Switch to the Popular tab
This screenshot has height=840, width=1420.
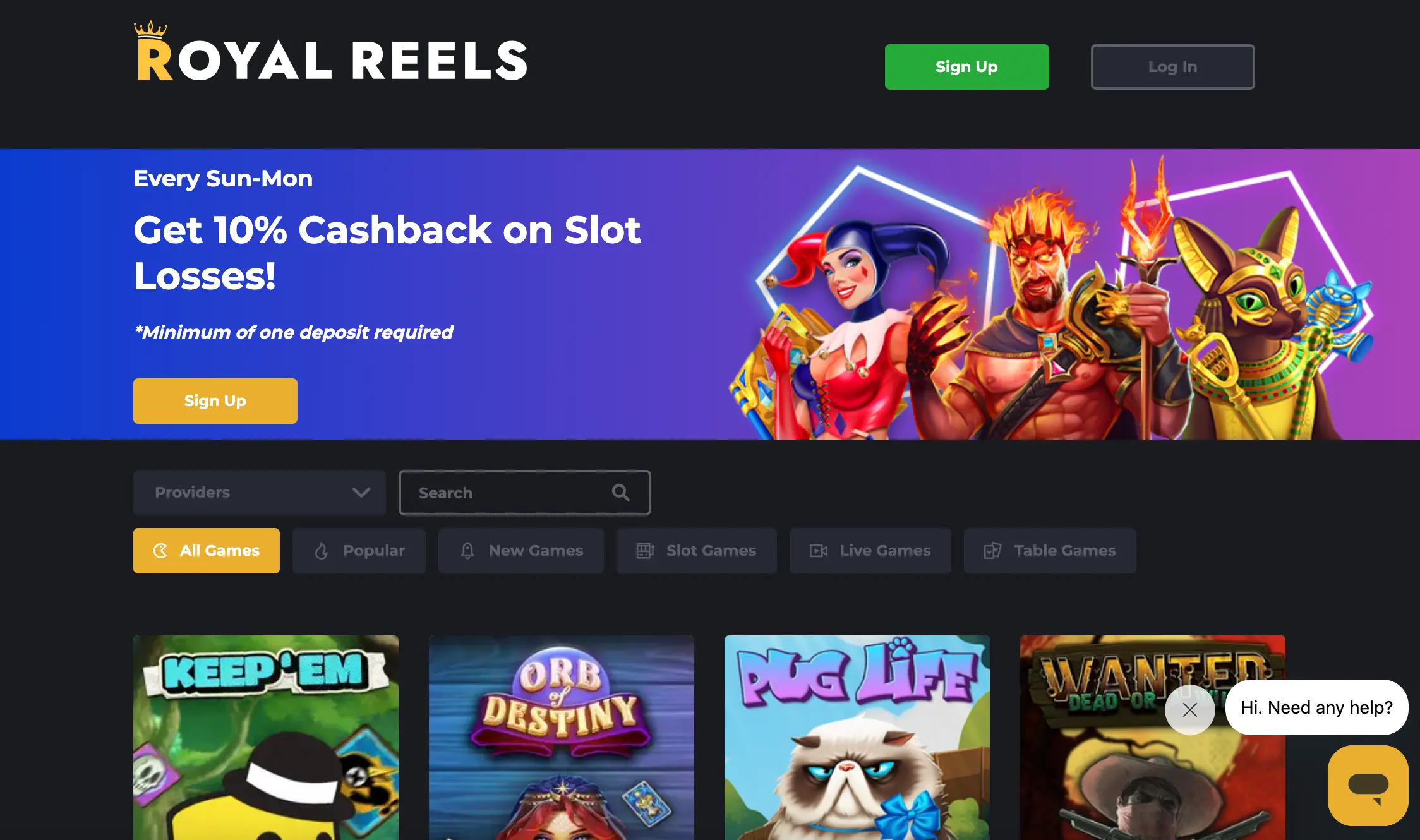[x=359, y=551]
